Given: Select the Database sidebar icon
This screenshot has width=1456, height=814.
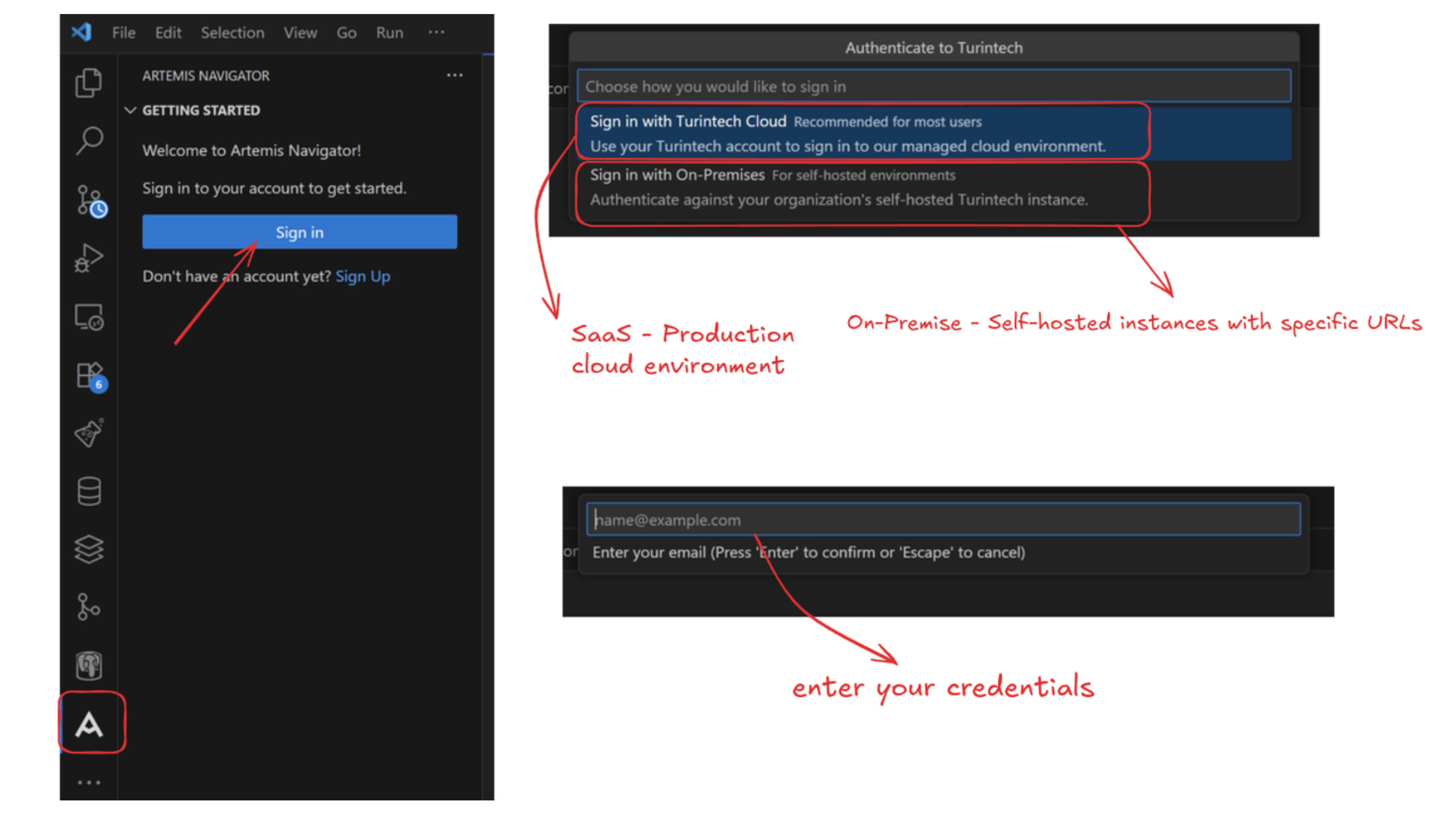Looking at the screenshot, I should coord(89,490).
